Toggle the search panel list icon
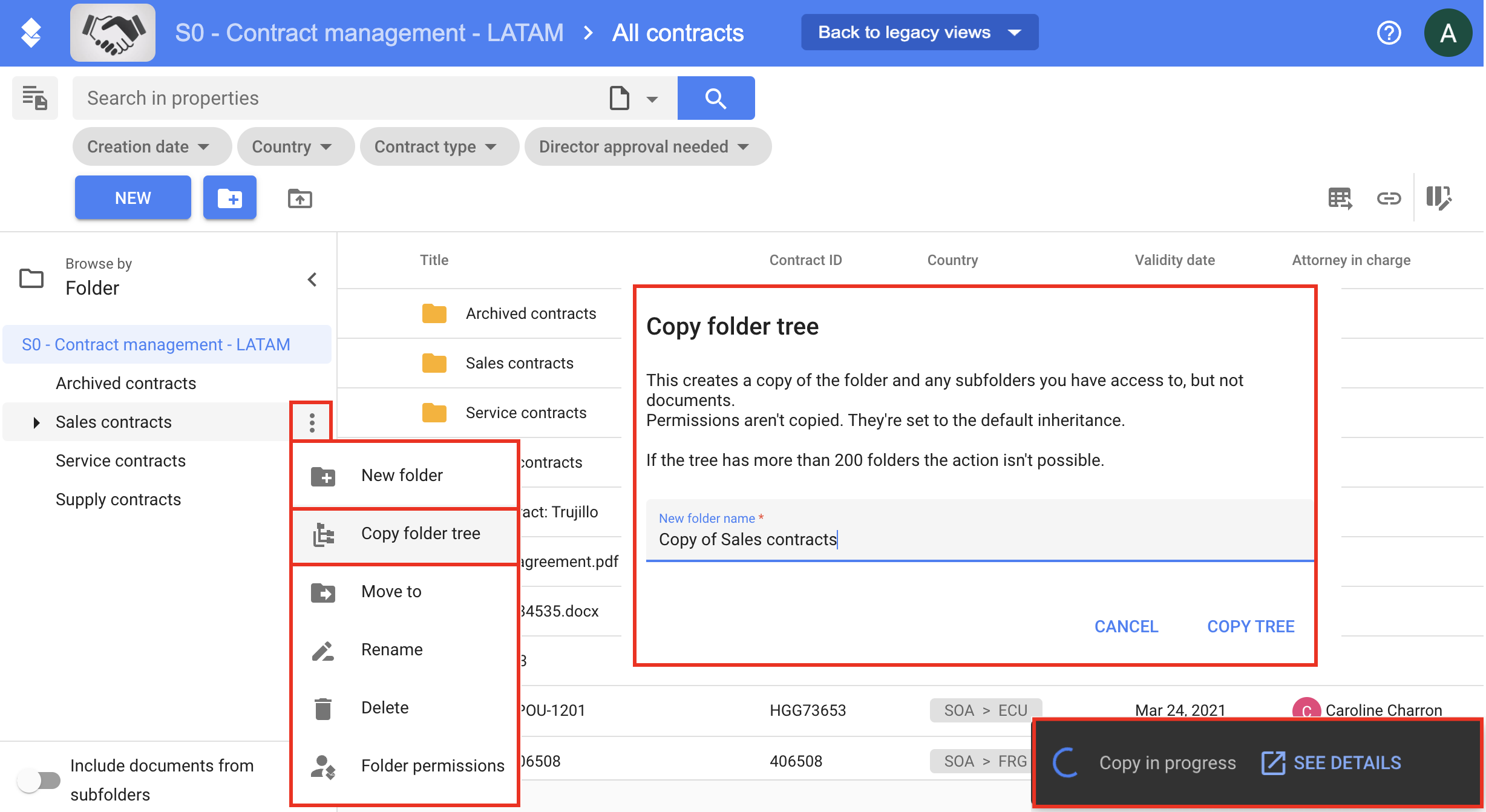 tap(35, 98)
